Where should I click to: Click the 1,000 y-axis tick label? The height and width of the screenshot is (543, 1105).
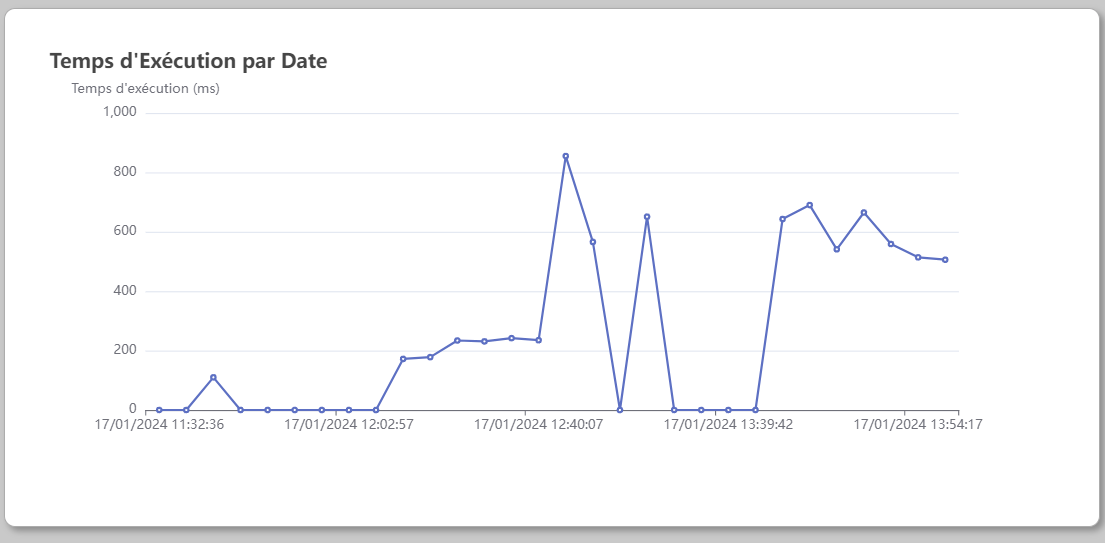point(120,112)
